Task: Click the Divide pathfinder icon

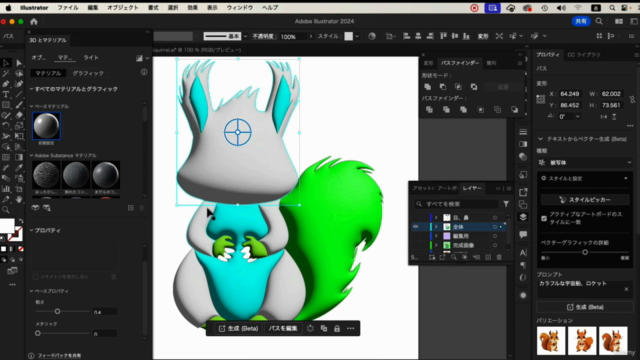Action: [x=429, y=110]
